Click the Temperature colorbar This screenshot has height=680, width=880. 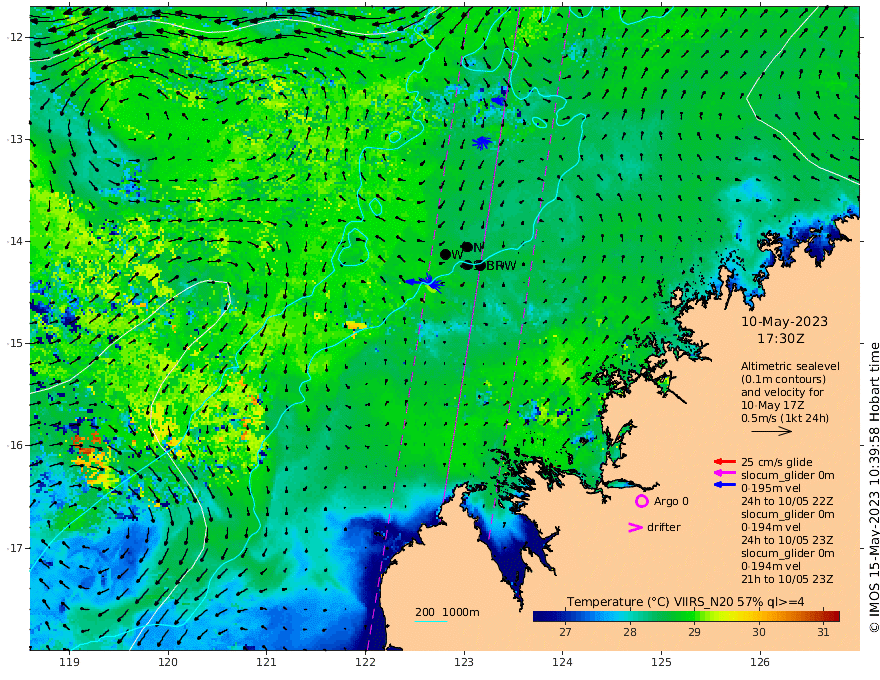(x=686, y=616)
